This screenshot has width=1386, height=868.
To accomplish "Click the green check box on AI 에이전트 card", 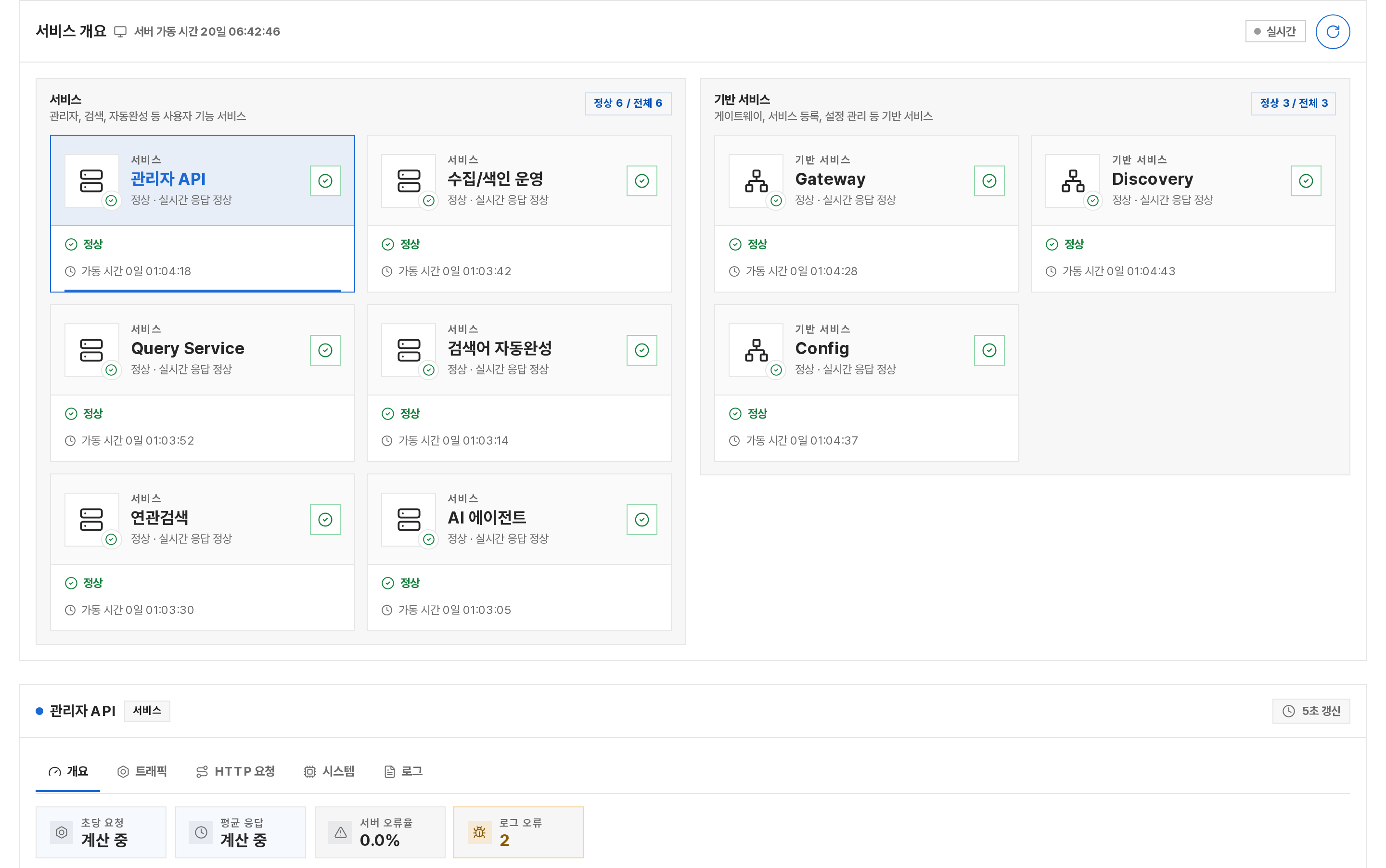I will click(x=642, y=520).
